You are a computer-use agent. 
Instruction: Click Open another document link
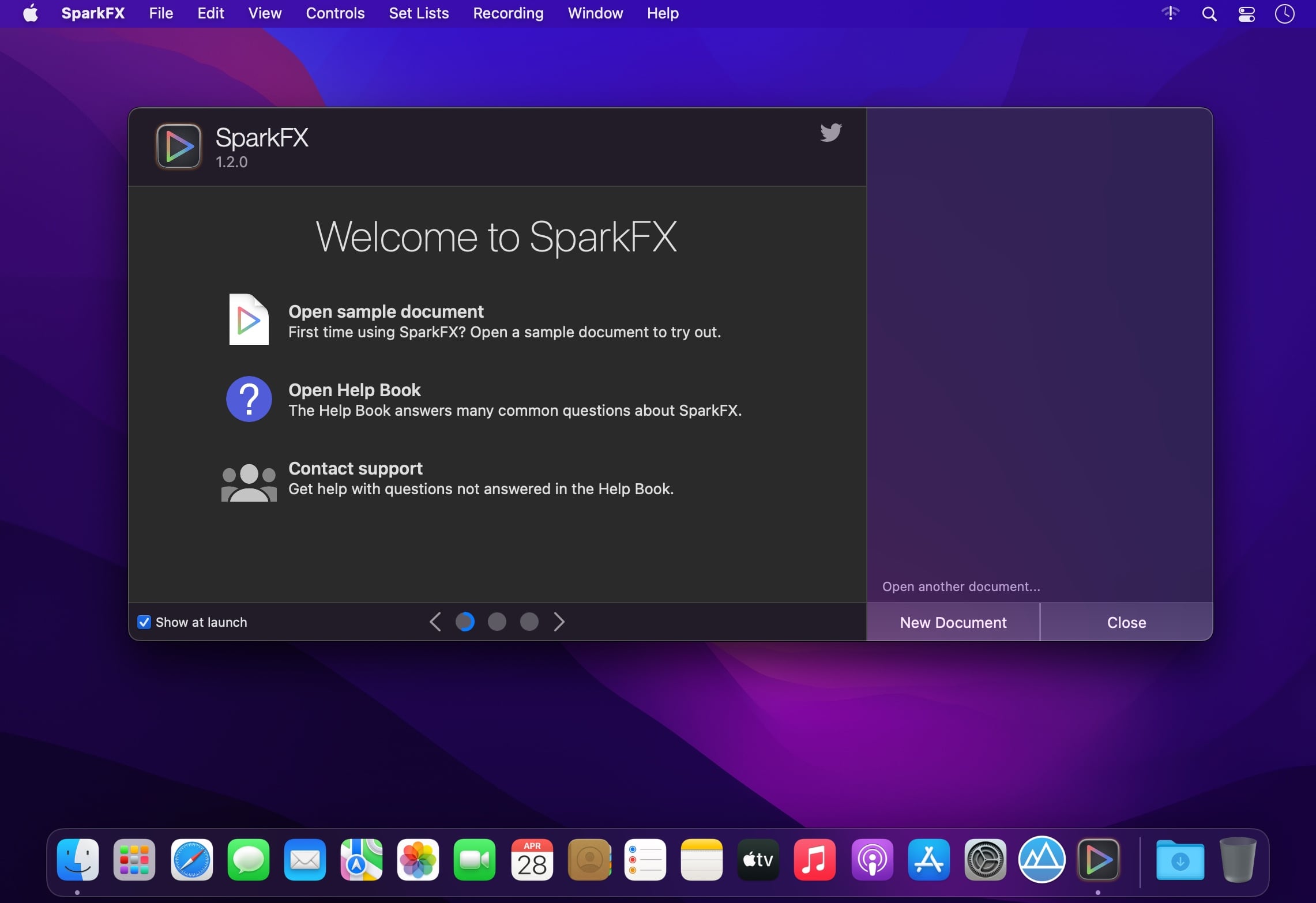(961, 586)
